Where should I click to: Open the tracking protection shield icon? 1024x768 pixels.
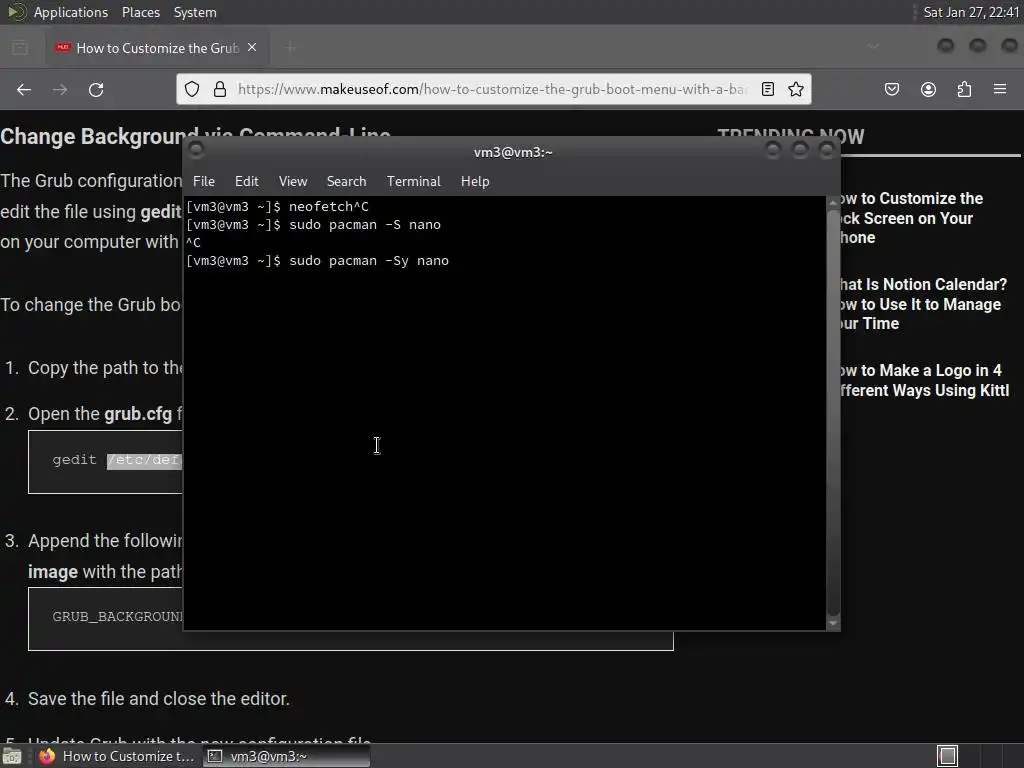[x=192, y=89]
